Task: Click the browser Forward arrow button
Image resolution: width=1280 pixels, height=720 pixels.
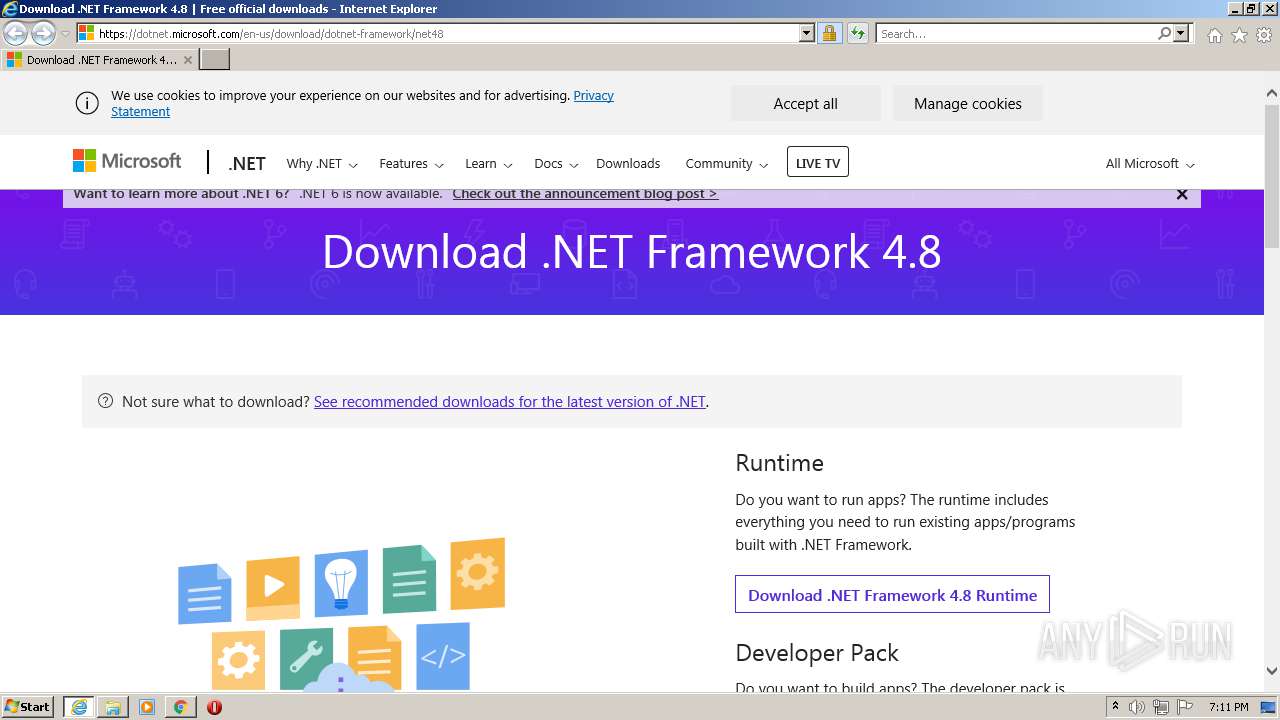Action: pos(43,34)
